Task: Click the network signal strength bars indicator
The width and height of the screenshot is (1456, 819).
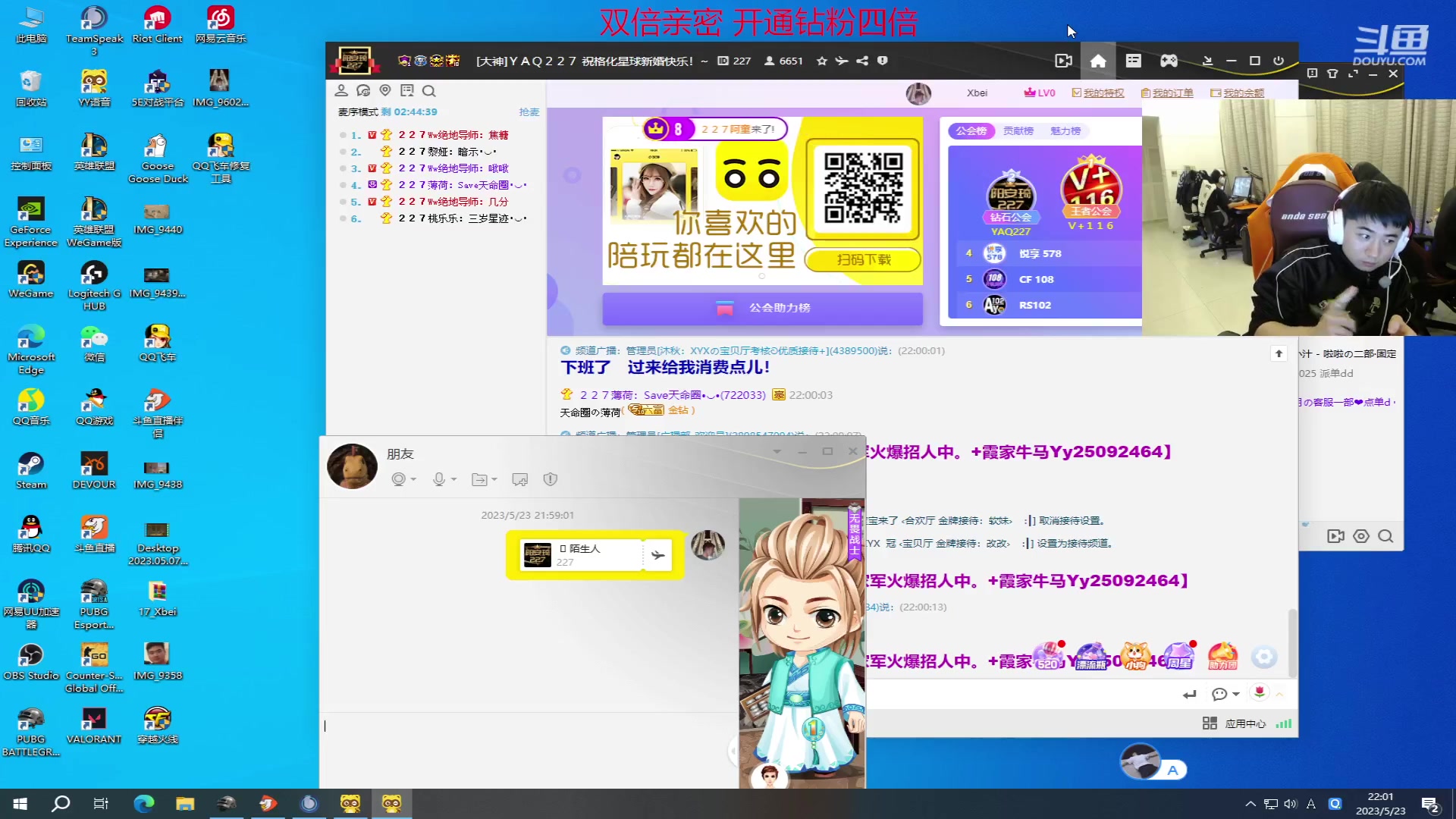Action: 1285,723
